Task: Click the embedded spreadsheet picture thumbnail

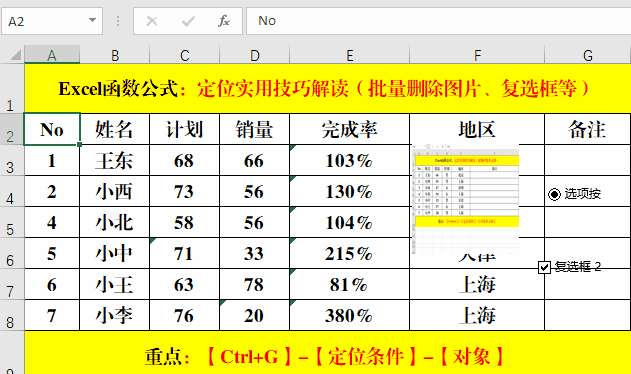Action: pos(466,199)
